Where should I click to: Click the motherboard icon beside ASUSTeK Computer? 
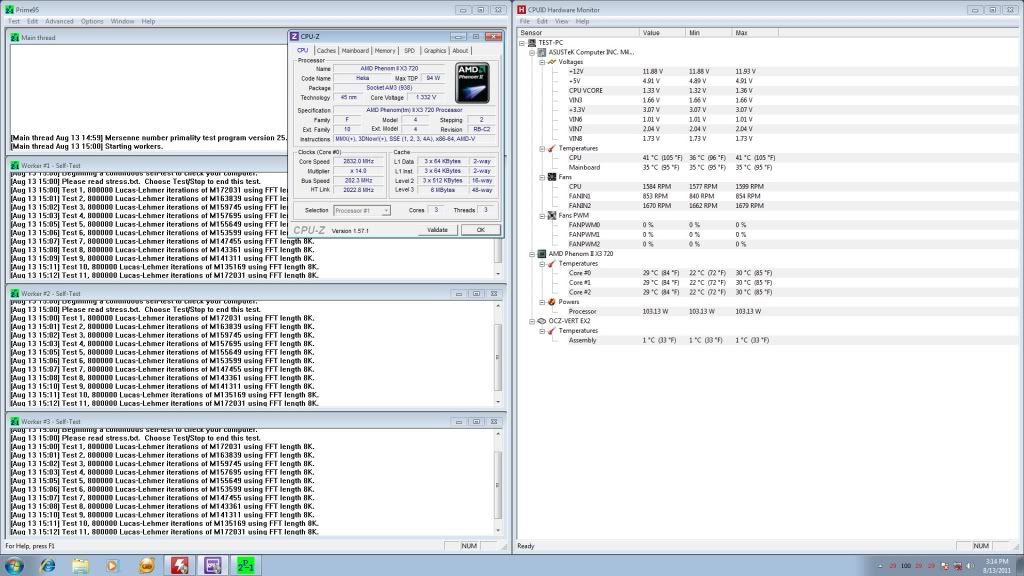(542, 52)
